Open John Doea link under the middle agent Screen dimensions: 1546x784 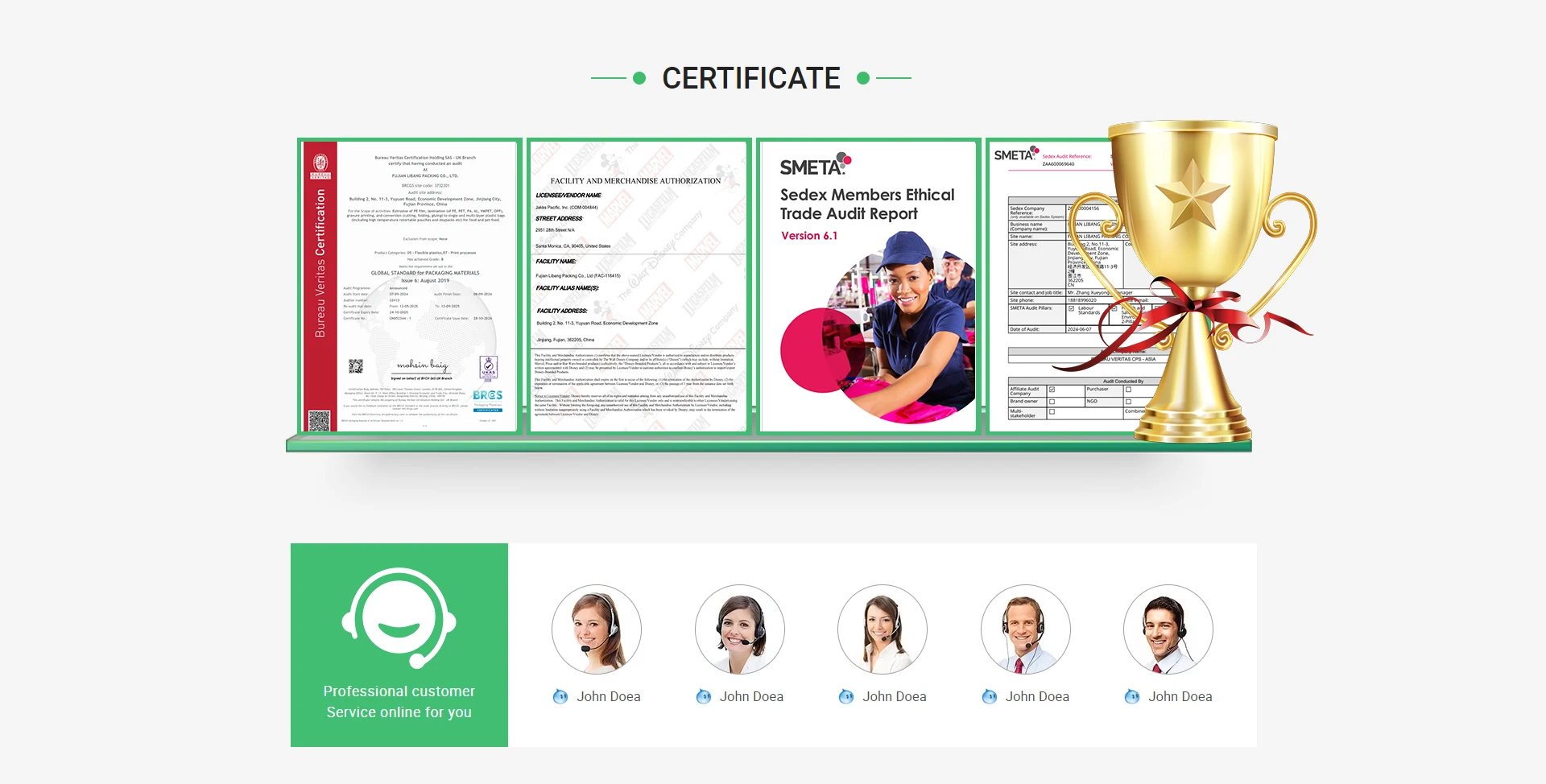(895, 696)
